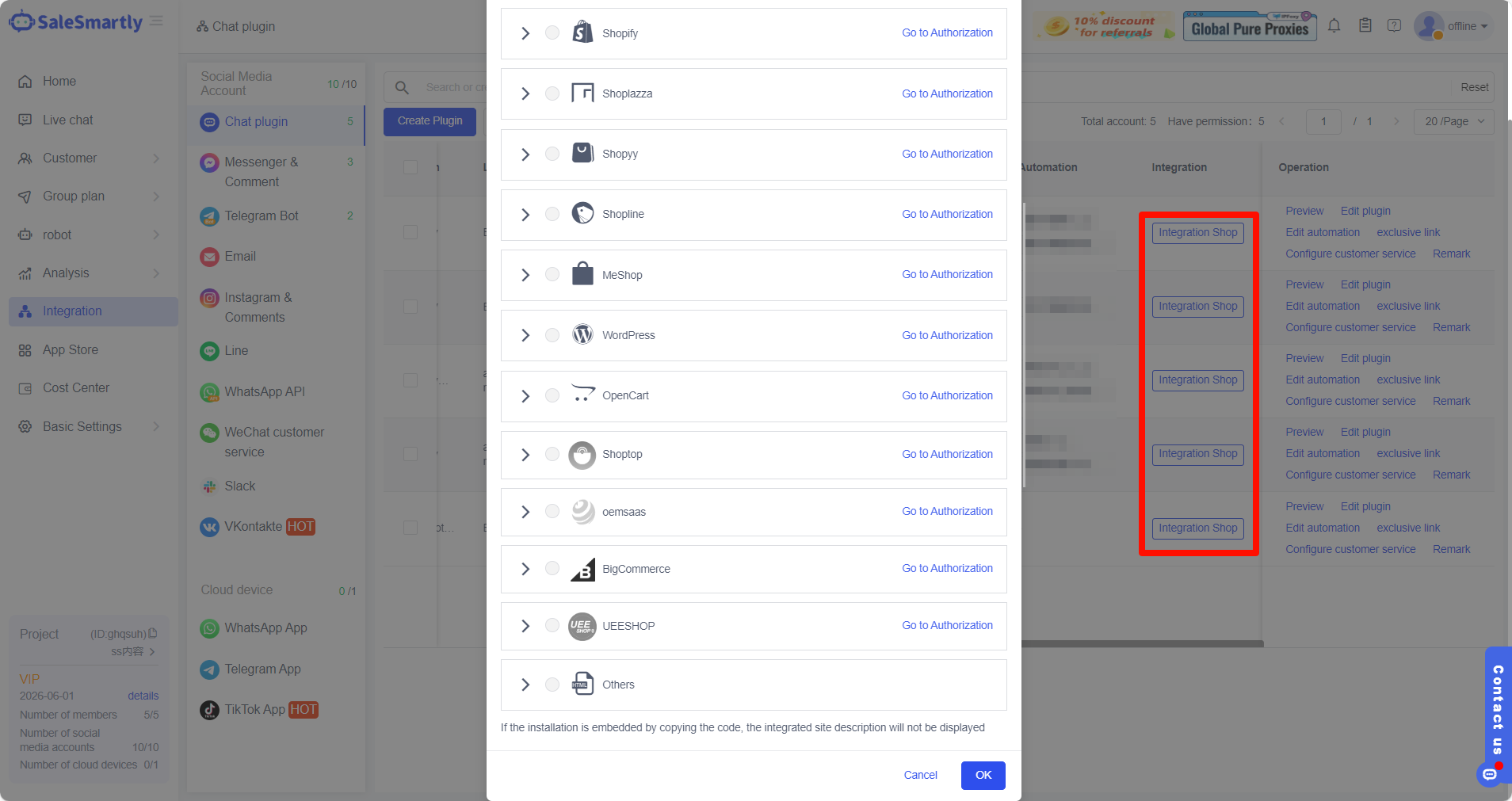Click the help question mark icon

1394,26
